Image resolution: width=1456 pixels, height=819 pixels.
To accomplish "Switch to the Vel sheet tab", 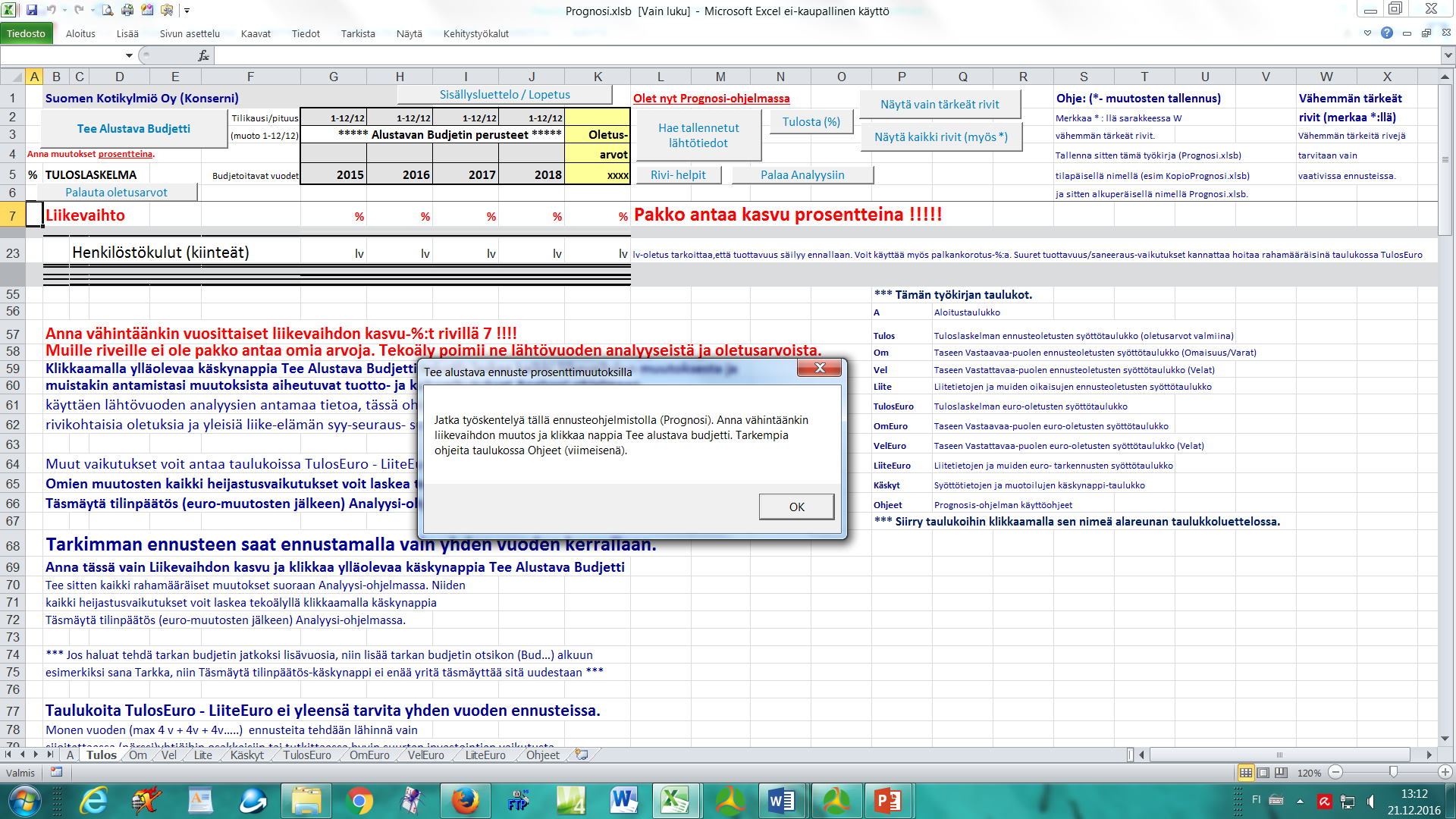I will tap(168, 755).
